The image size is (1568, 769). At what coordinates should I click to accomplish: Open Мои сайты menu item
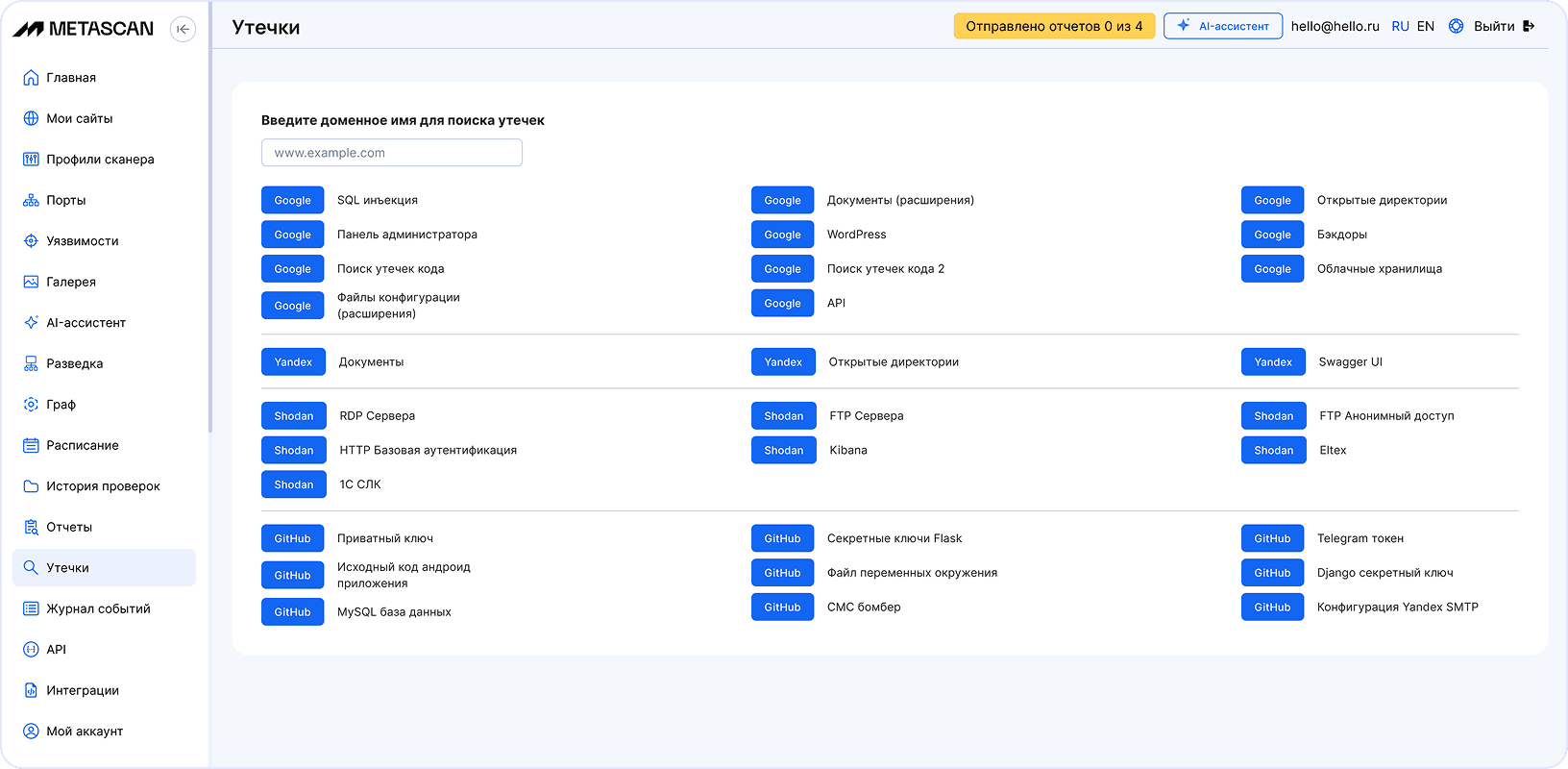104,118
